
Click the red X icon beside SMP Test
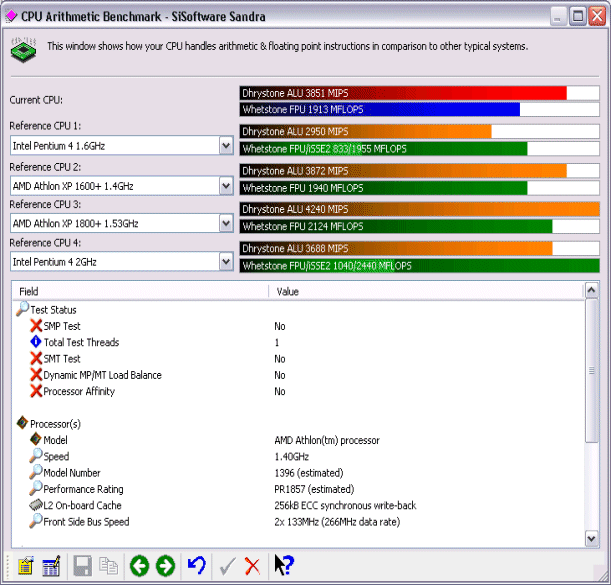[36, 325]
